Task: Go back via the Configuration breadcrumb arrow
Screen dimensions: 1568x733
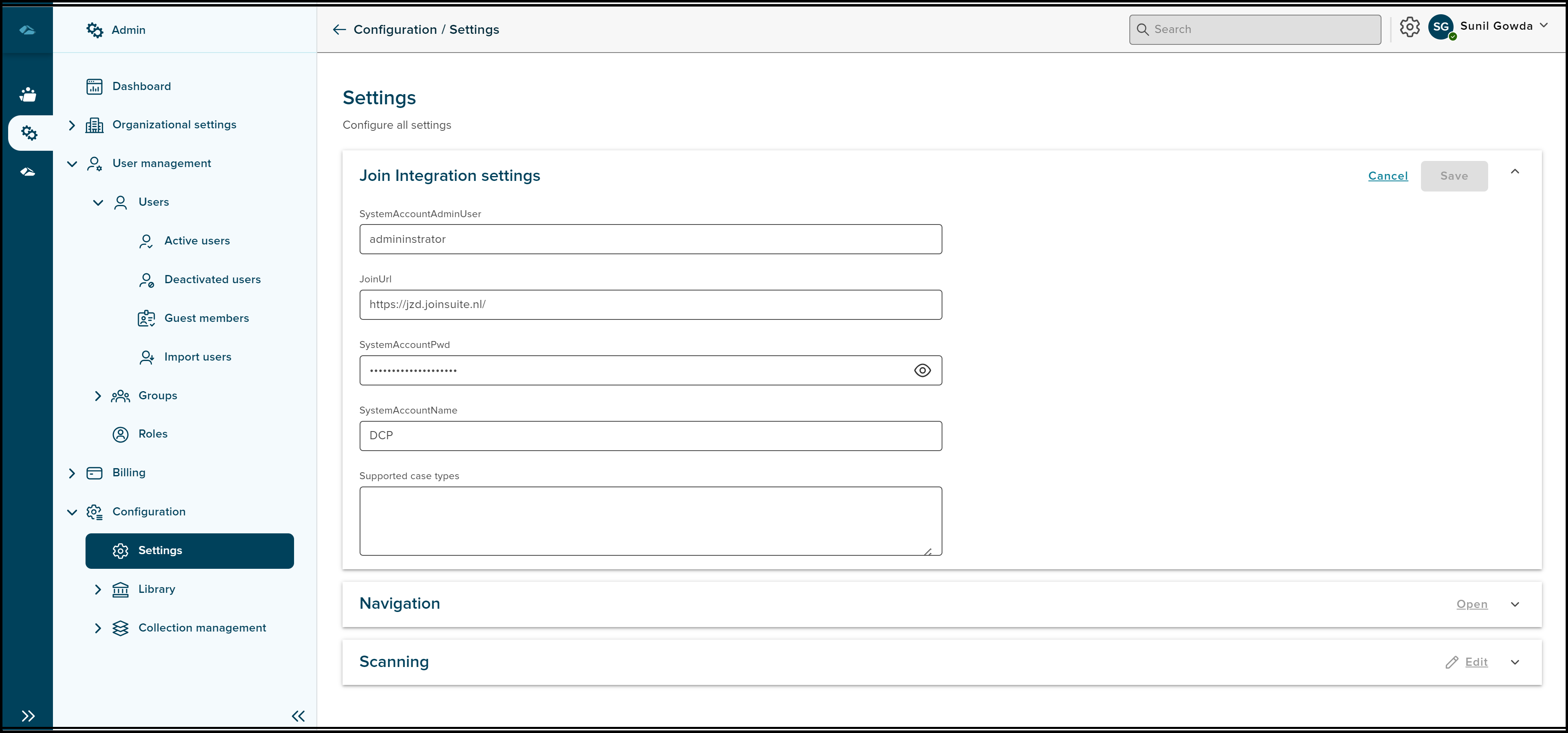Action: tap(339, 29)
